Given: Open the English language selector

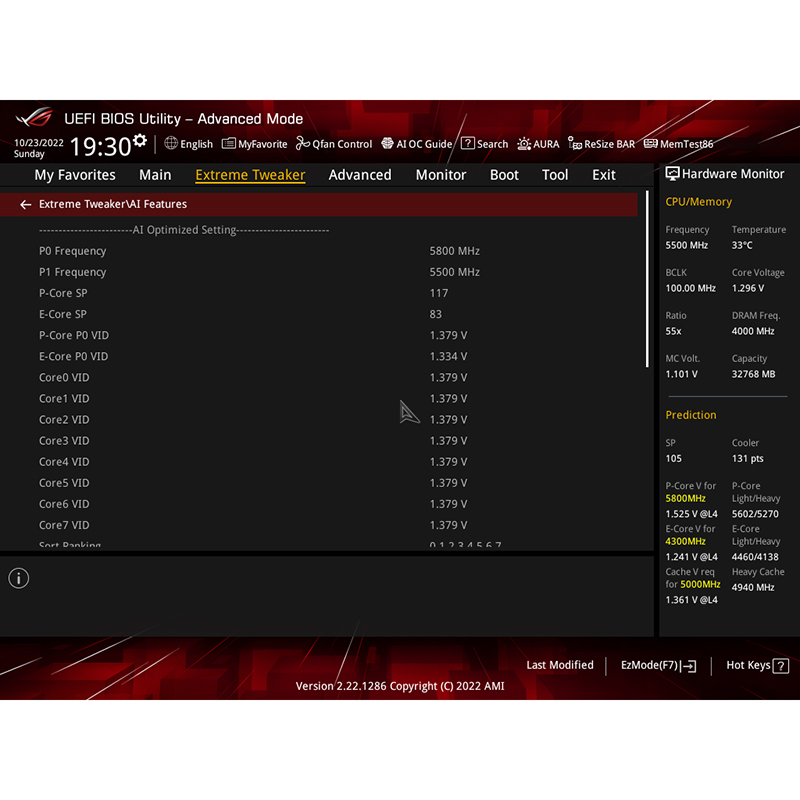Looking at the screenshot, I should pos(188,143).
